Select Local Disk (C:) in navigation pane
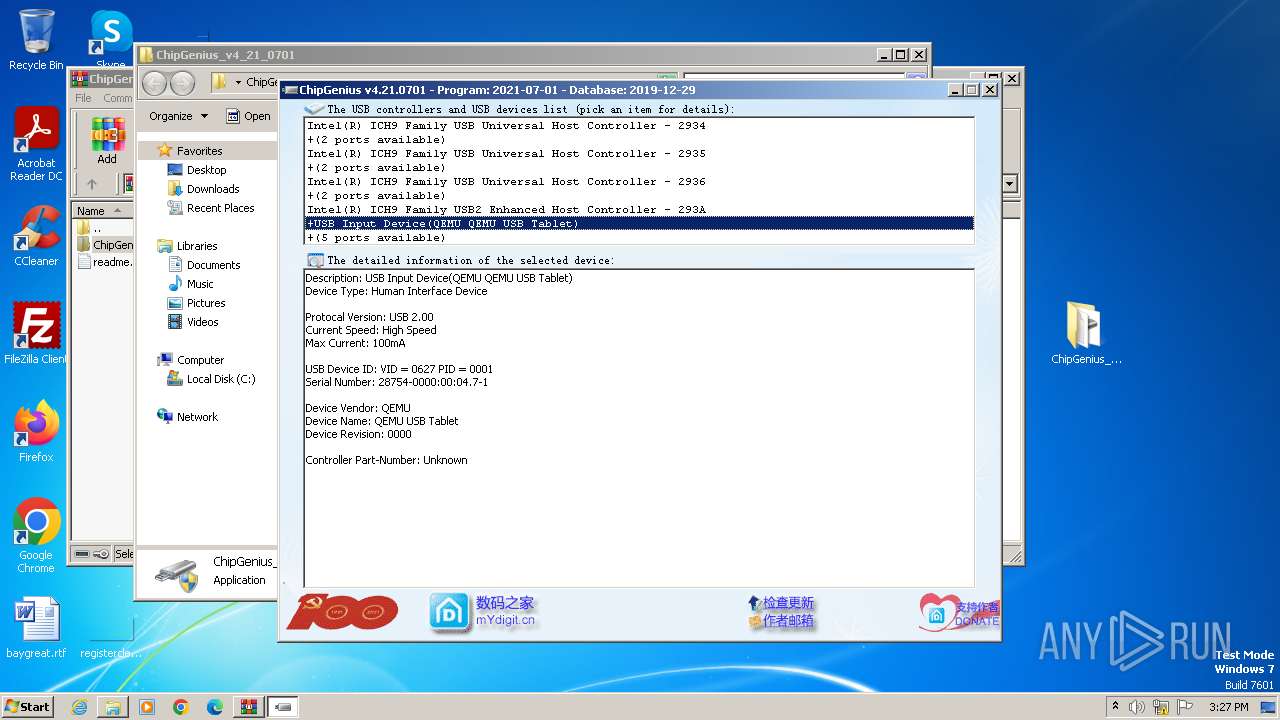The width and height of the screenshot is (1280, 720). click(x=211, y=379)
